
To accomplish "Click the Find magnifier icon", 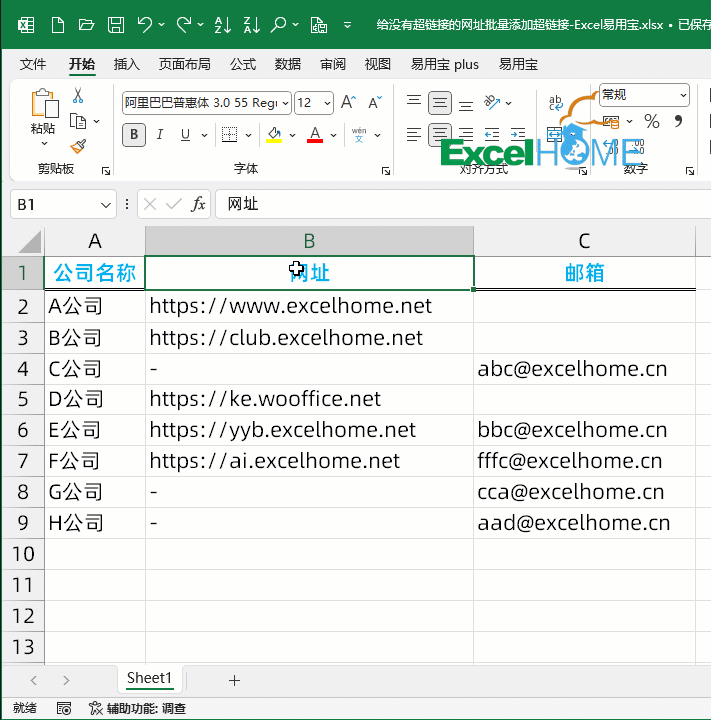I will point(278,25).
